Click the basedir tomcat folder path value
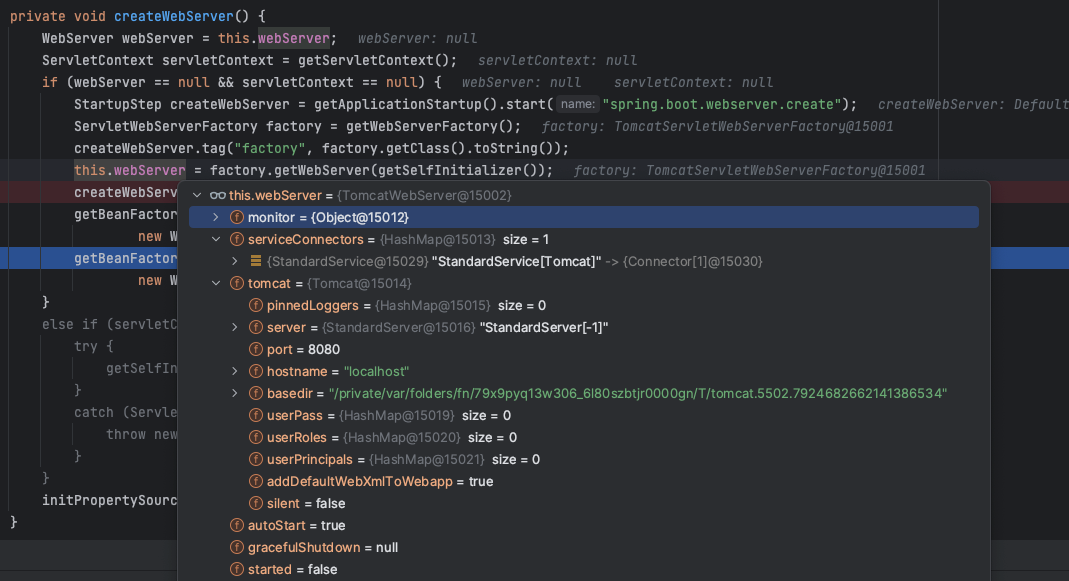This screenshot has width=1069, height=581. click(637, 393)
